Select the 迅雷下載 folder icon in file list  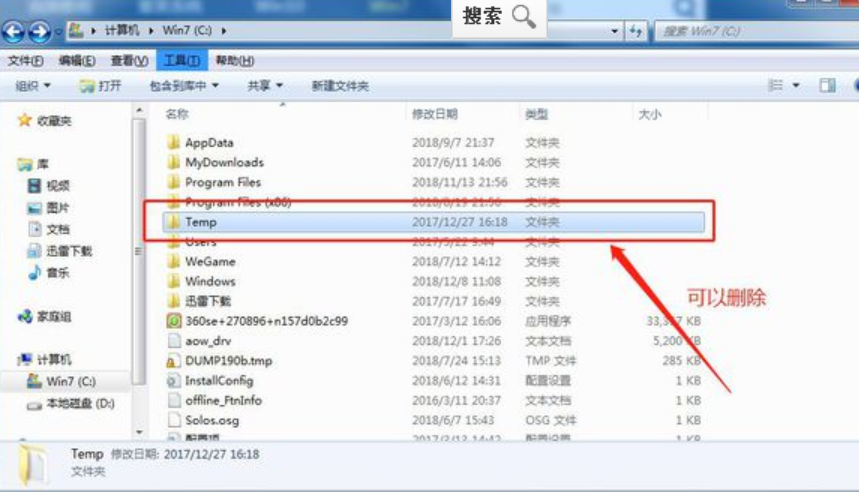tap(174, 301)
